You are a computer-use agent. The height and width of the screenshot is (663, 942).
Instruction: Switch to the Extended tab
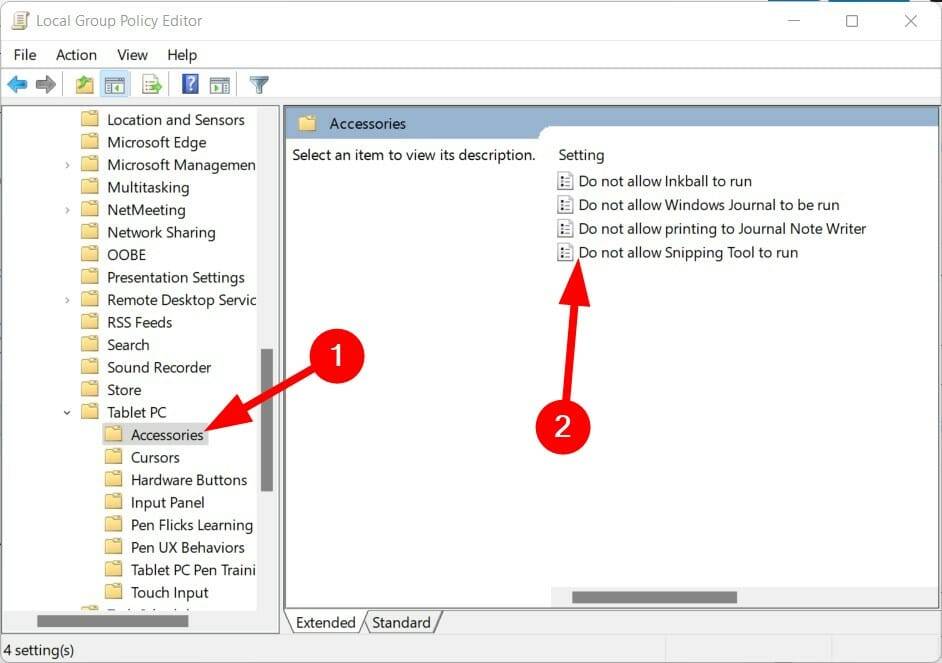click(326, 622)
